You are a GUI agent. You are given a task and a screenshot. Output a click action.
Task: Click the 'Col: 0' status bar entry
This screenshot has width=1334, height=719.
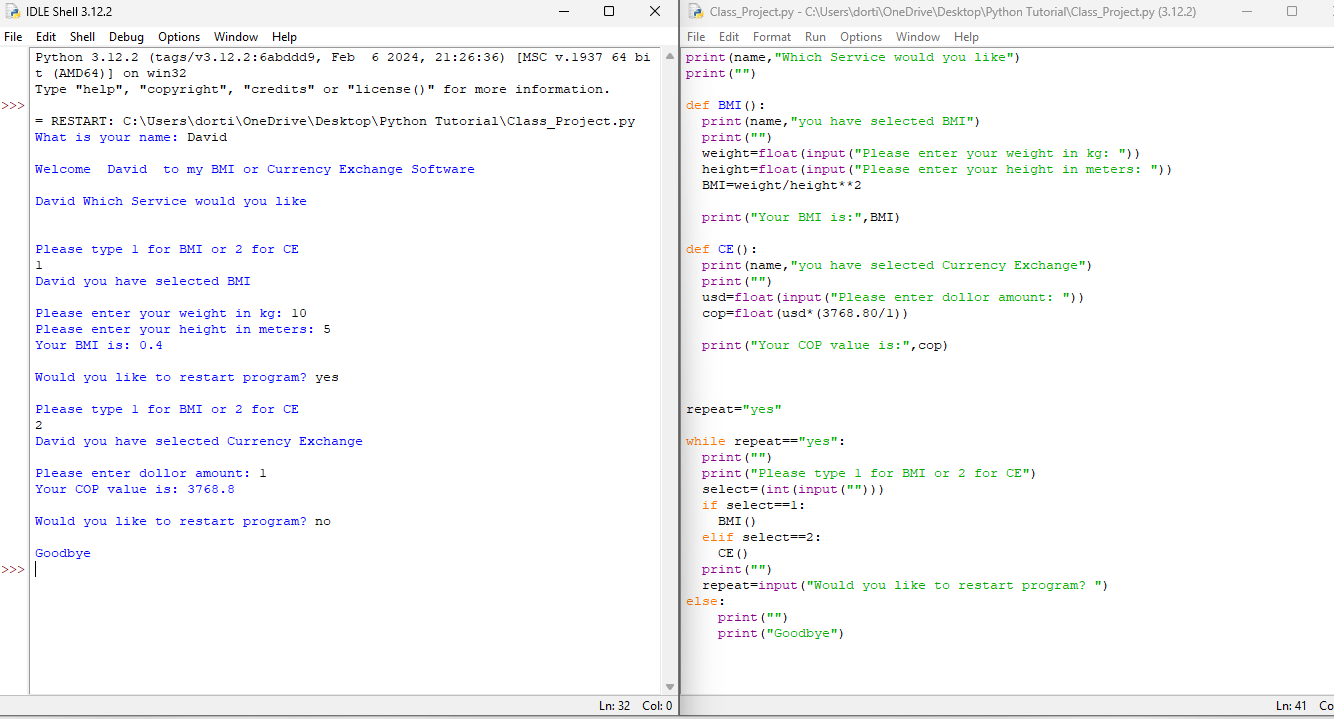click(656, 706)
